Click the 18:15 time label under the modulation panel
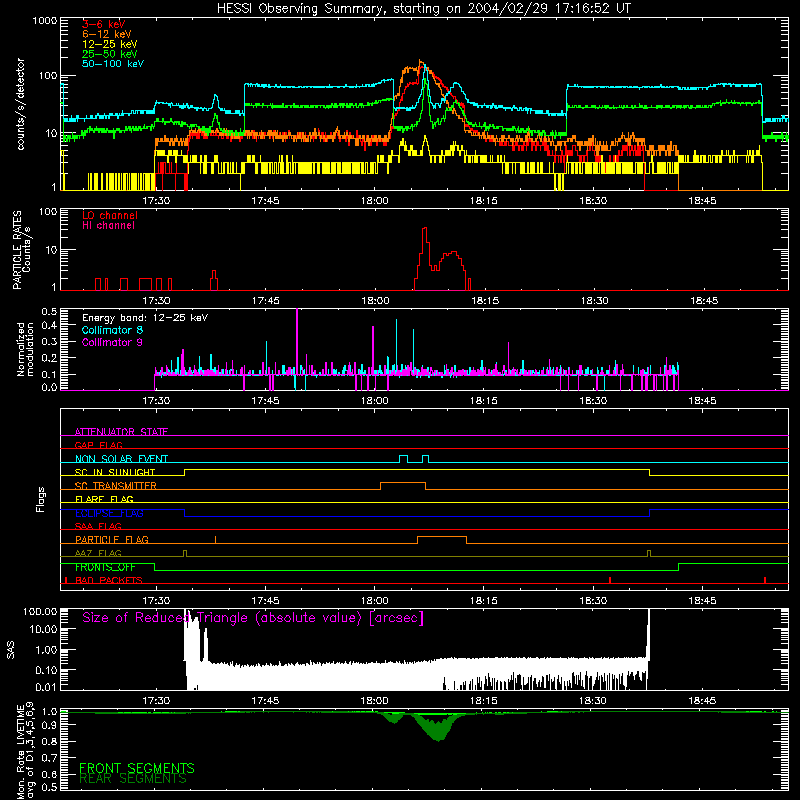This screenshot has width=800, height=800. click(x=484, y=401)
